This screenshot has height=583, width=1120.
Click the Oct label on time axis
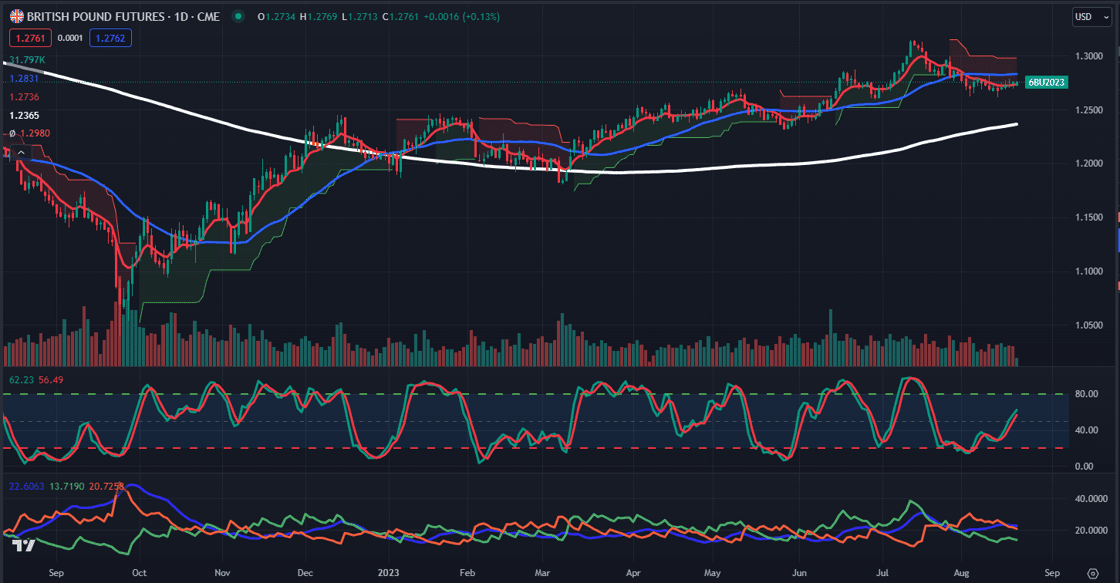139,573
